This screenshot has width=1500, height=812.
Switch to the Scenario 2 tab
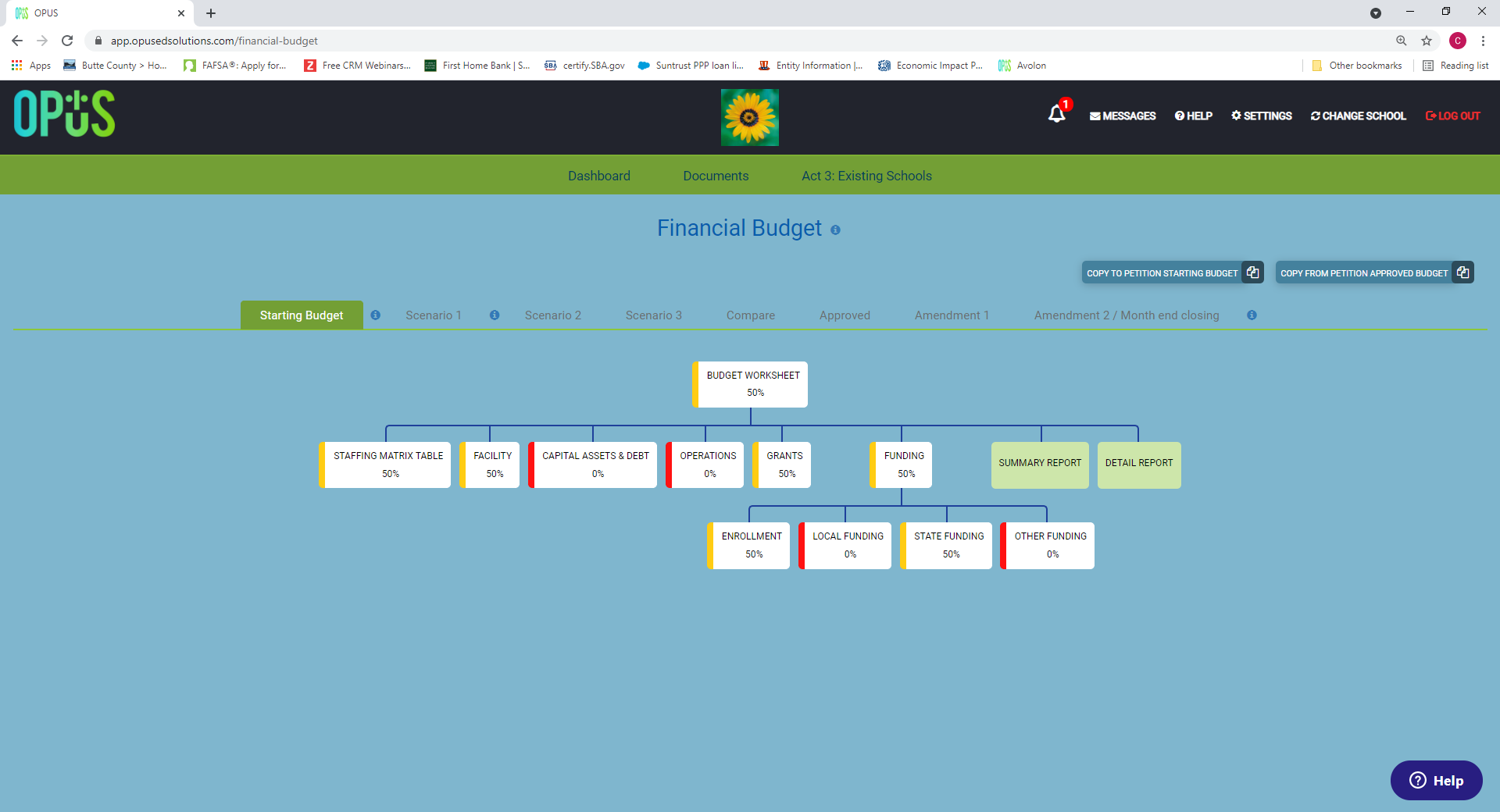point(552,315)
